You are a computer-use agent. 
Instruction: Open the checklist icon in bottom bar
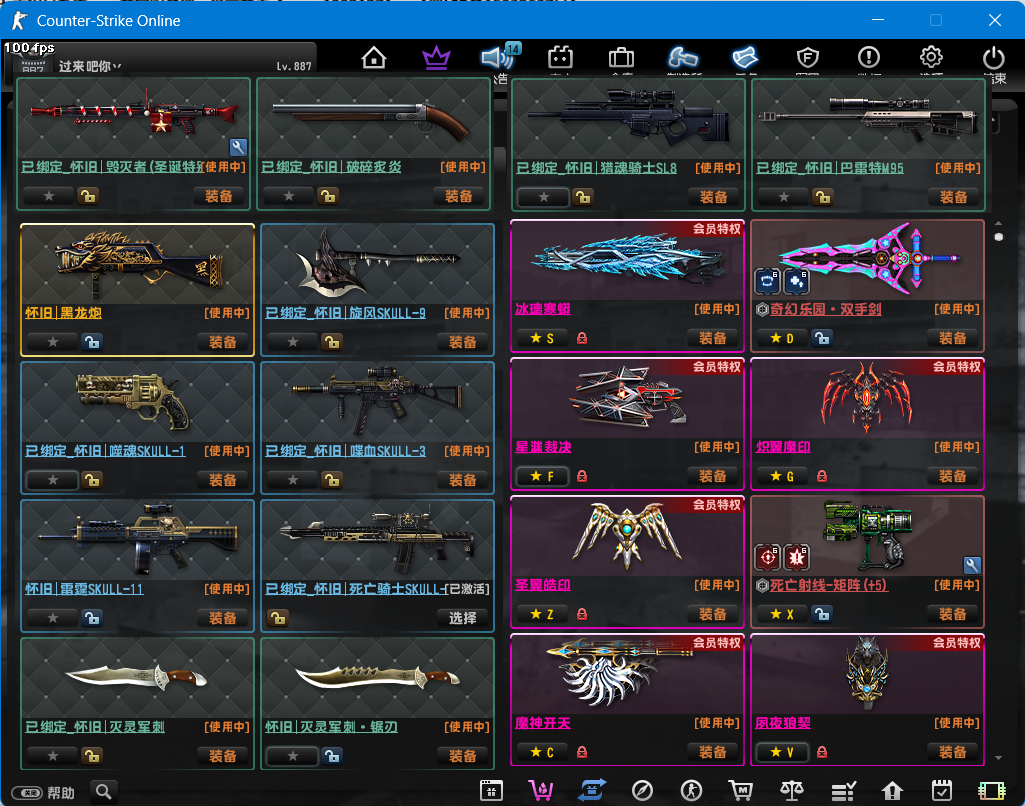[x=843, y=792]
